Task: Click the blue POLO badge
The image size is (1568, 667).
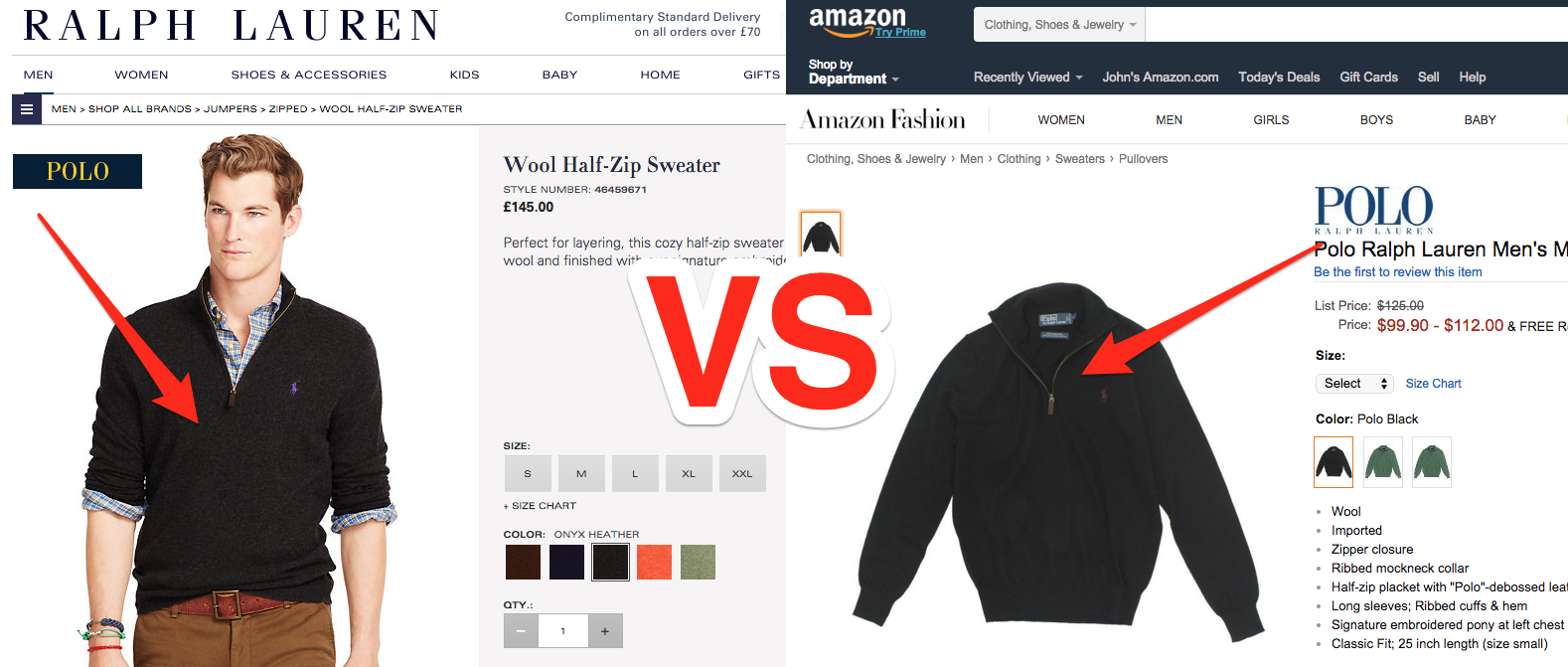Action: click(x=78, y=171)
